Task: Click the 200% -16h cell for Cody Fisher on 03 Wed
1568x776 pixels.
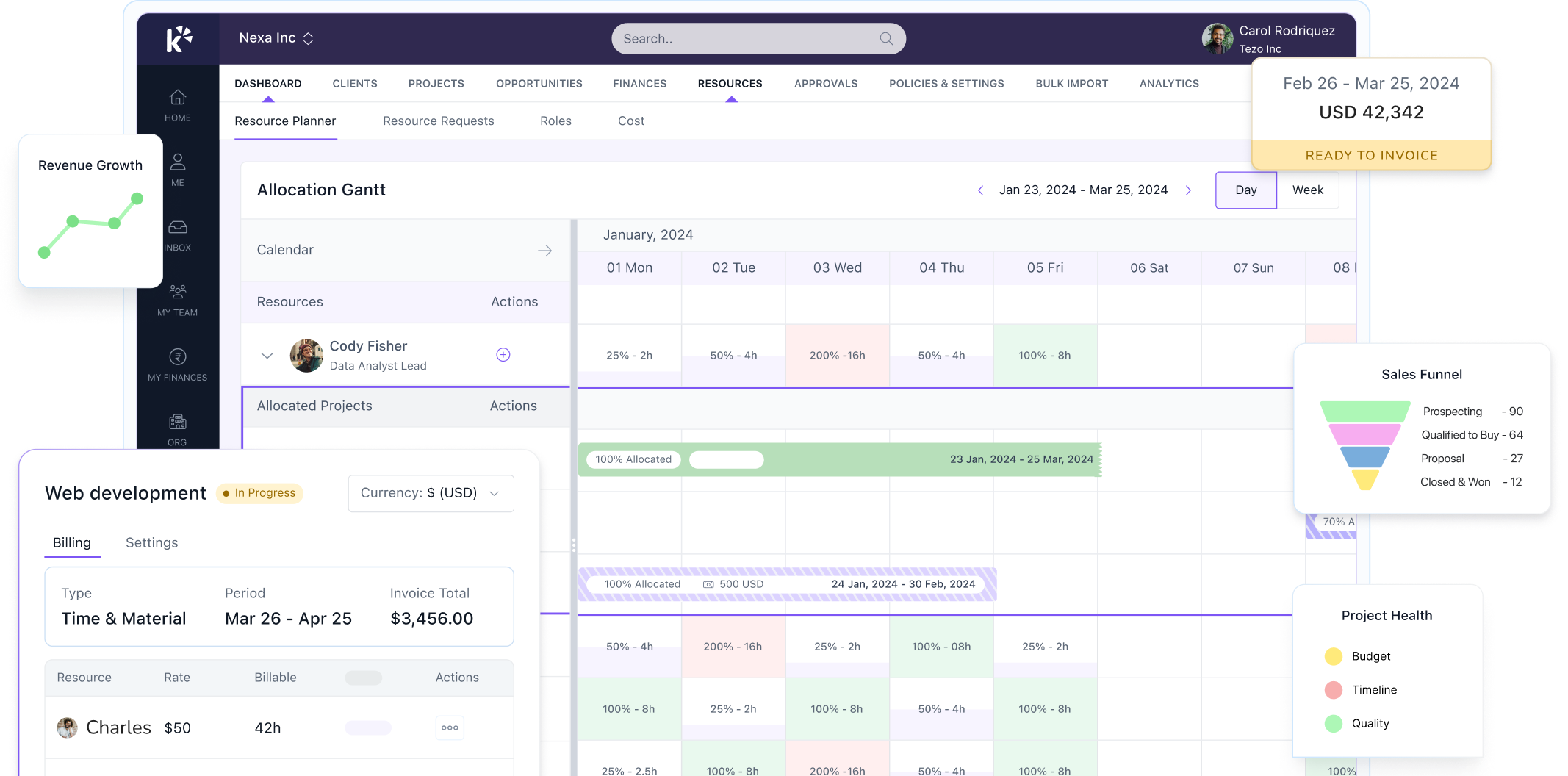Action: coord(838,356)
